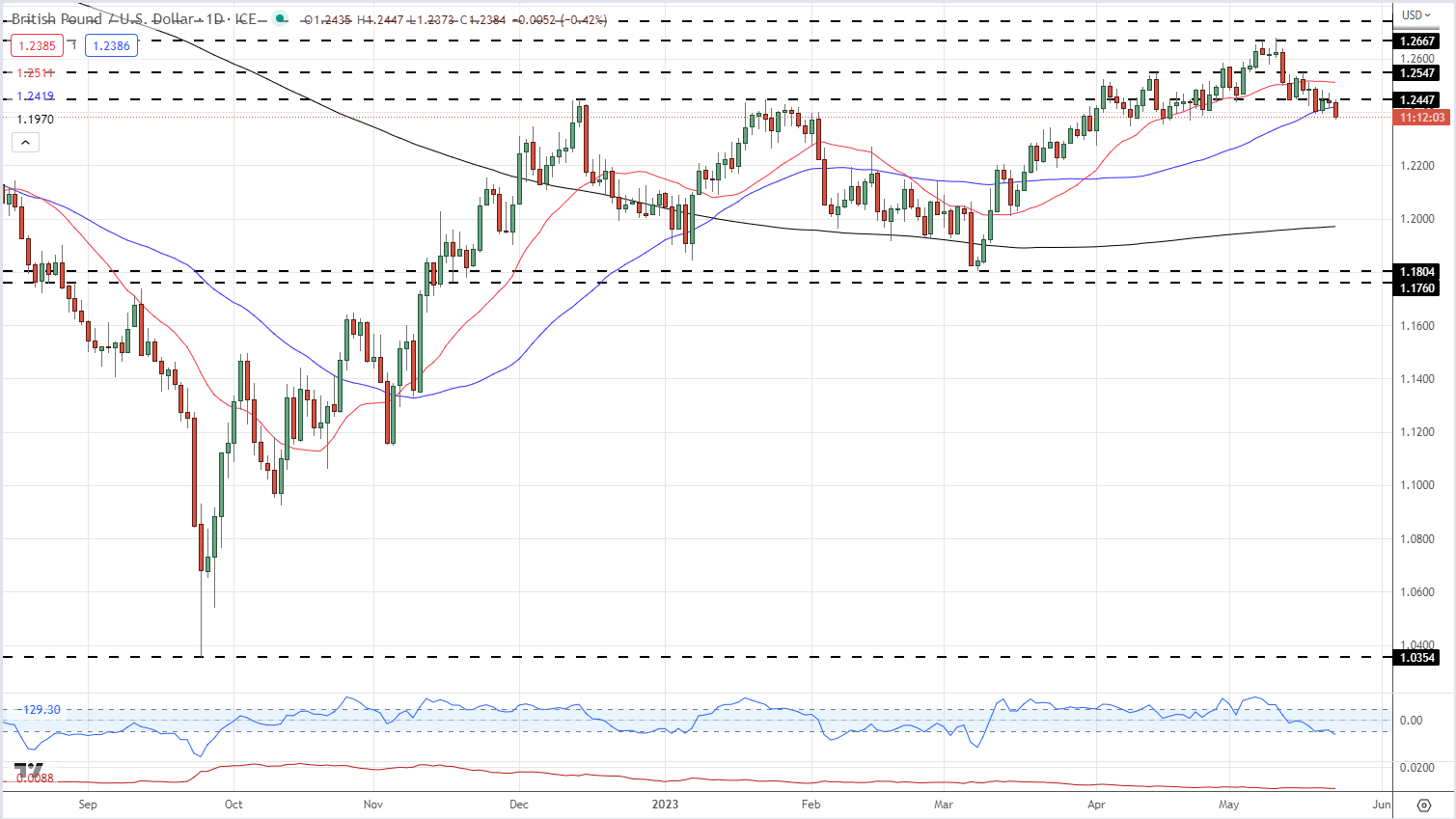Click the 0.0088 indicator value label

pyautogui.click(x=35, y=778)
